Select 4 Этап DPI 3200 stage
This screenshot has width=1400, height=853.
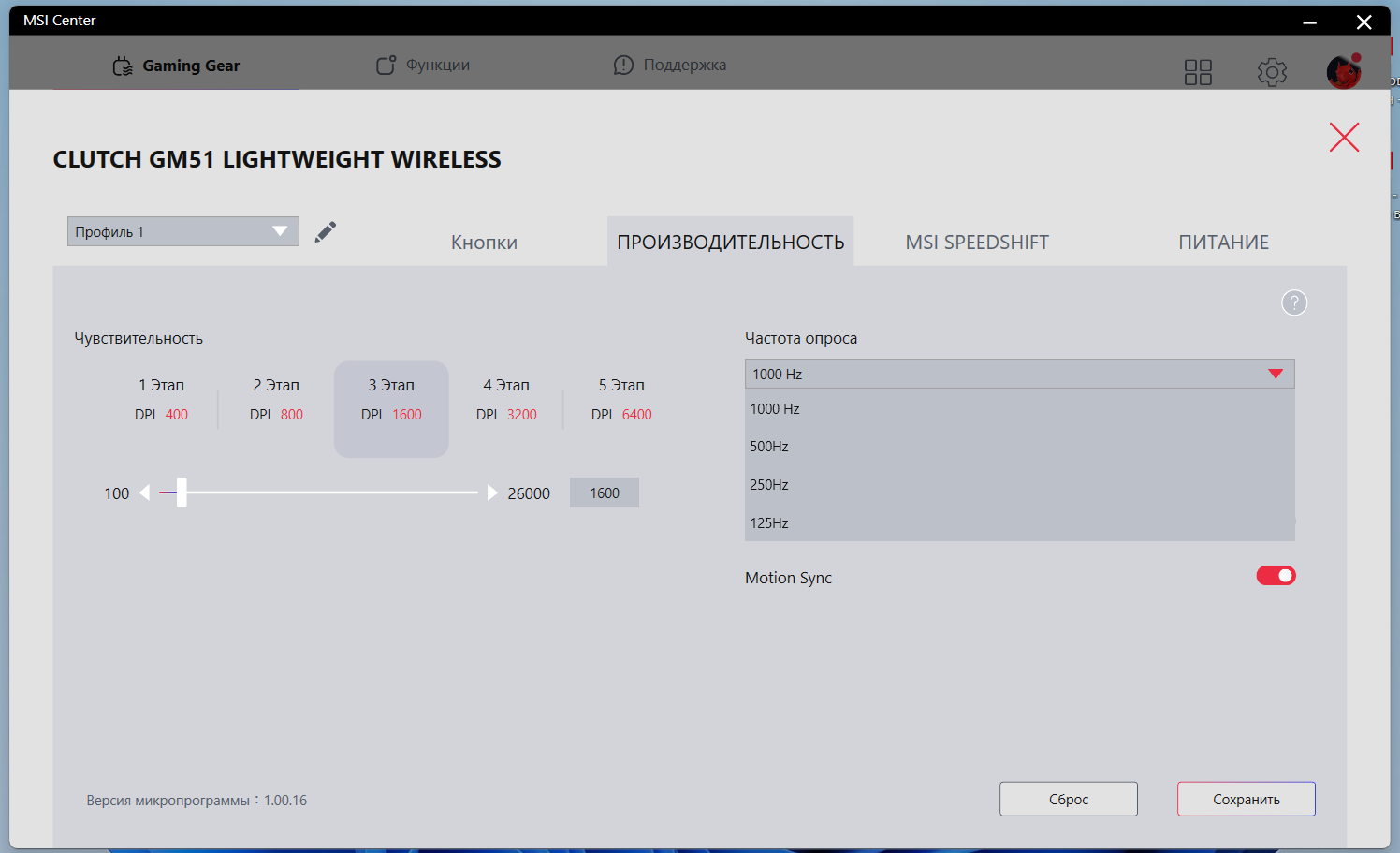coord(506,400)
